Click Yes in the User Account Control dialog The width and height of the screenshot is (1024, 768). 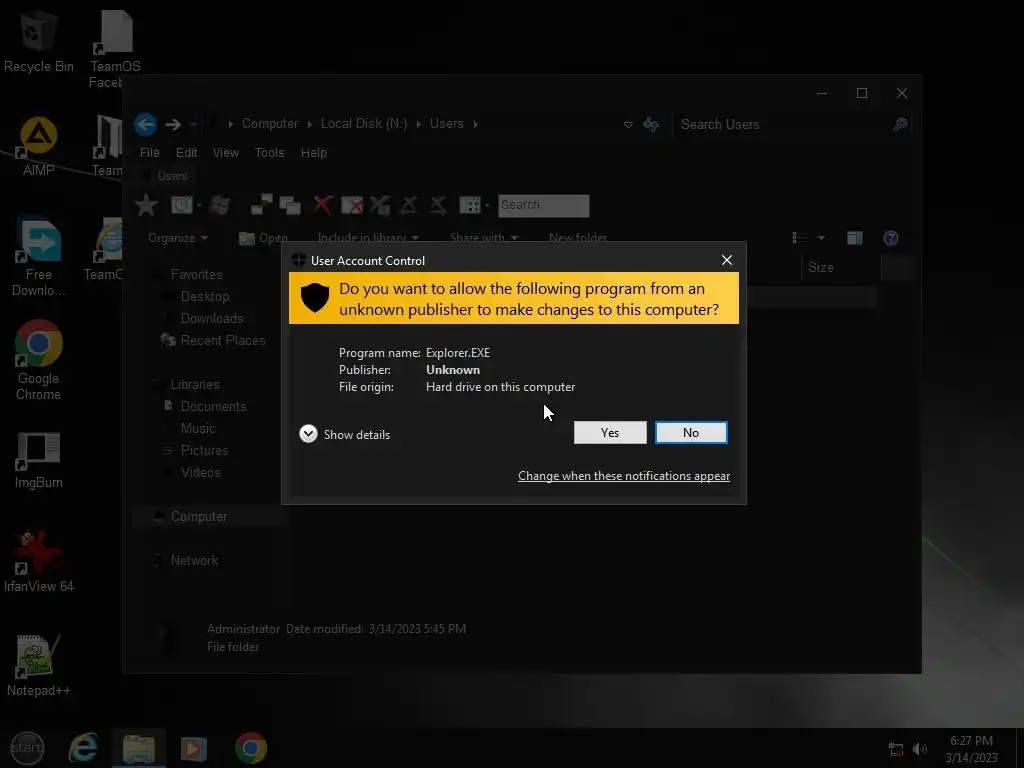(x=610, y=432)
